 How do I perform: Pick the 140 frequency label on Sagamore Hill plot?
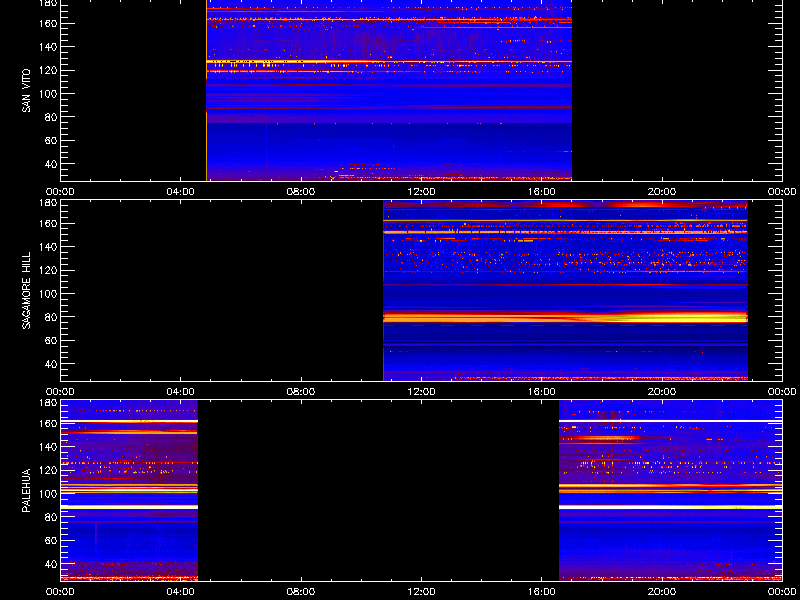[x=48, y=247]
